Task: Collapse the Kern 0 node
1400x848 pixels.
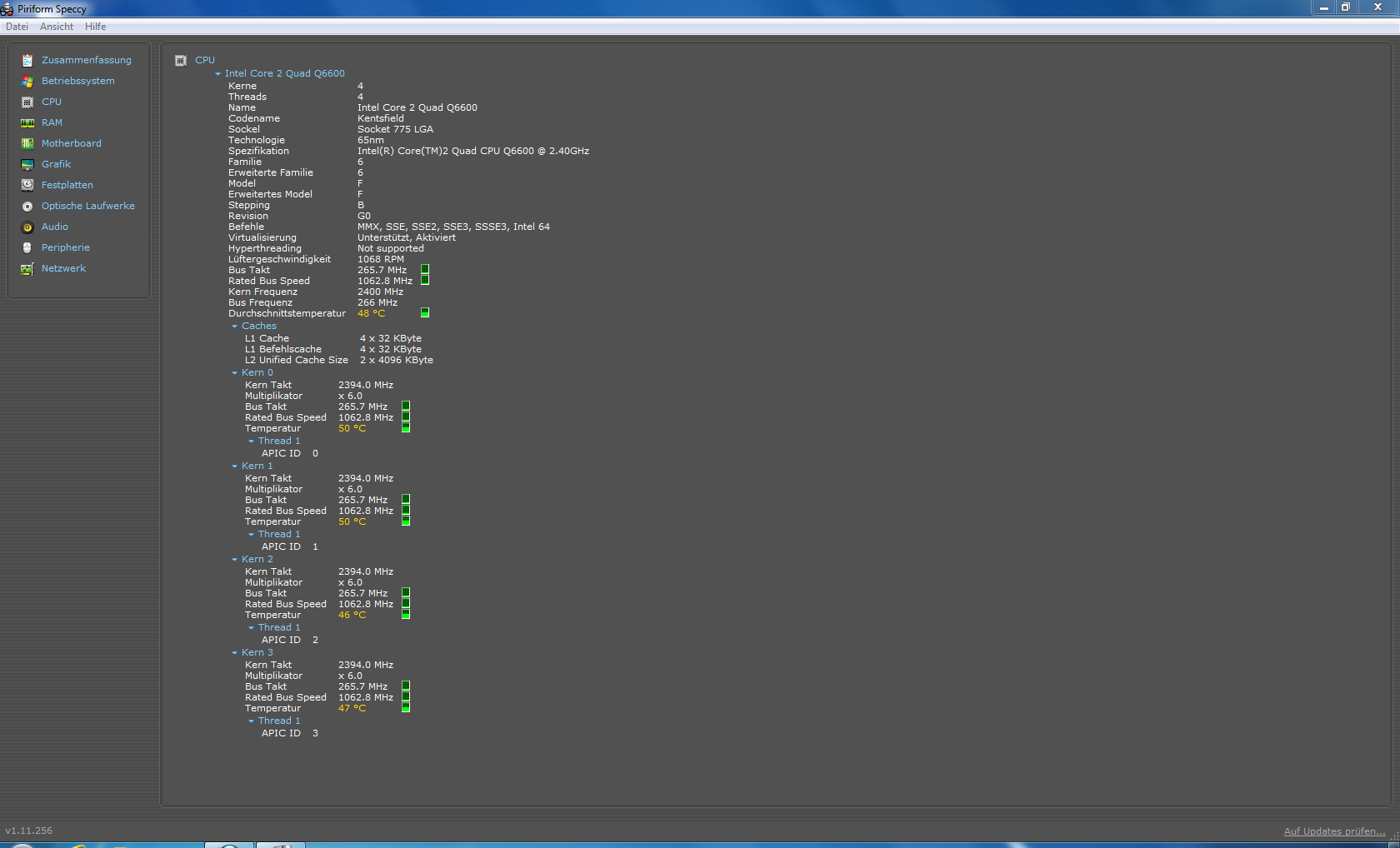Action: tap(235, 373)
